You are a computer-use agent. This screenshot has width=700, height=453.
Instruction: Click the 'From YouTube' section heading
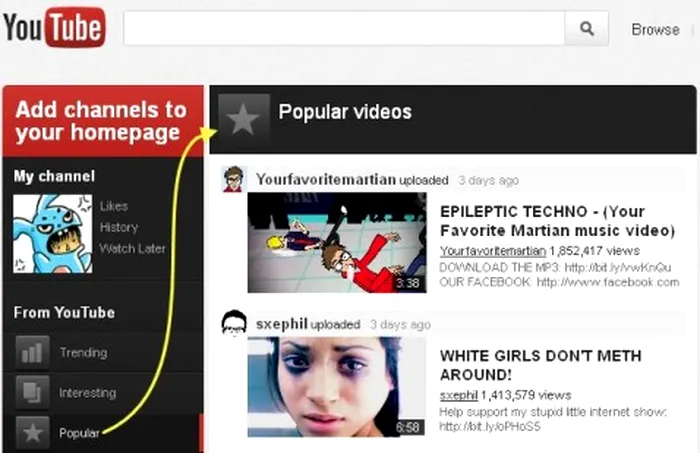pyautogui.click(x=64, y=312)
